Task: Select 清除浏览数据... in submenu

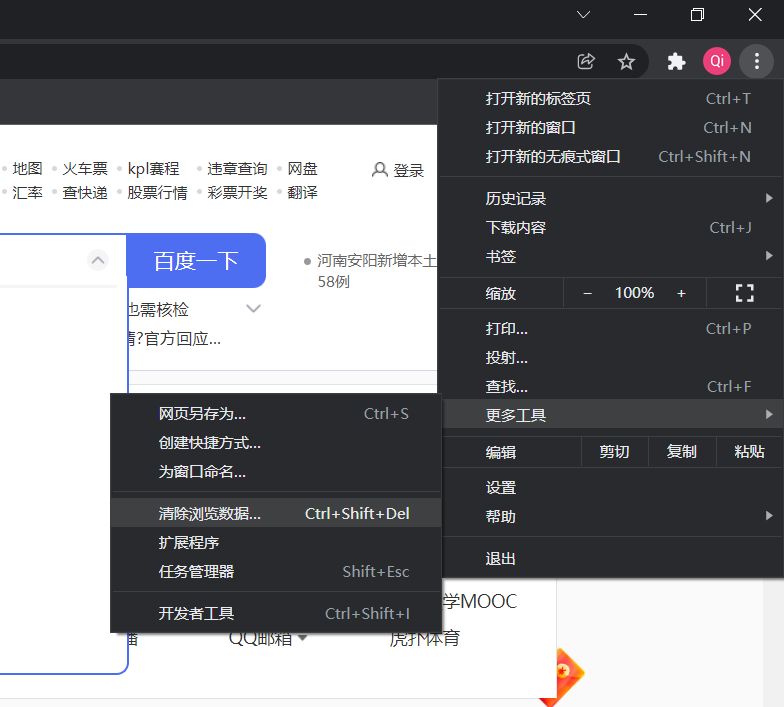Action: pyautogui.click(x=276, y=513)
